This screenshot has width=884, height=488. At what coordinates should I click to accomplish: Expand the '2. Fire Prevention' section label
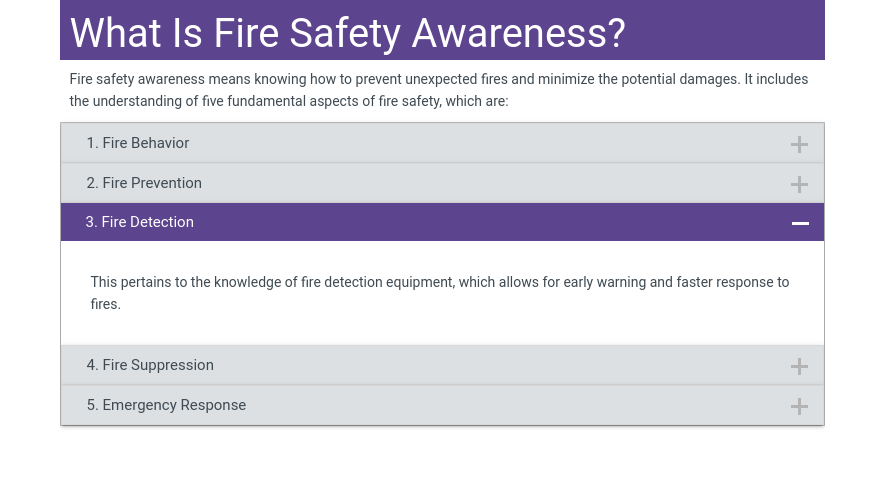click(144, 183)
